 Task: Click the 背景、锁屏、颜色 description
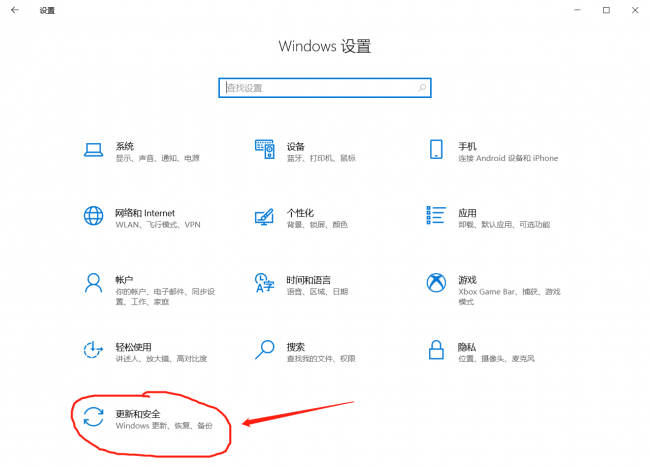click(x=317, y=225)
